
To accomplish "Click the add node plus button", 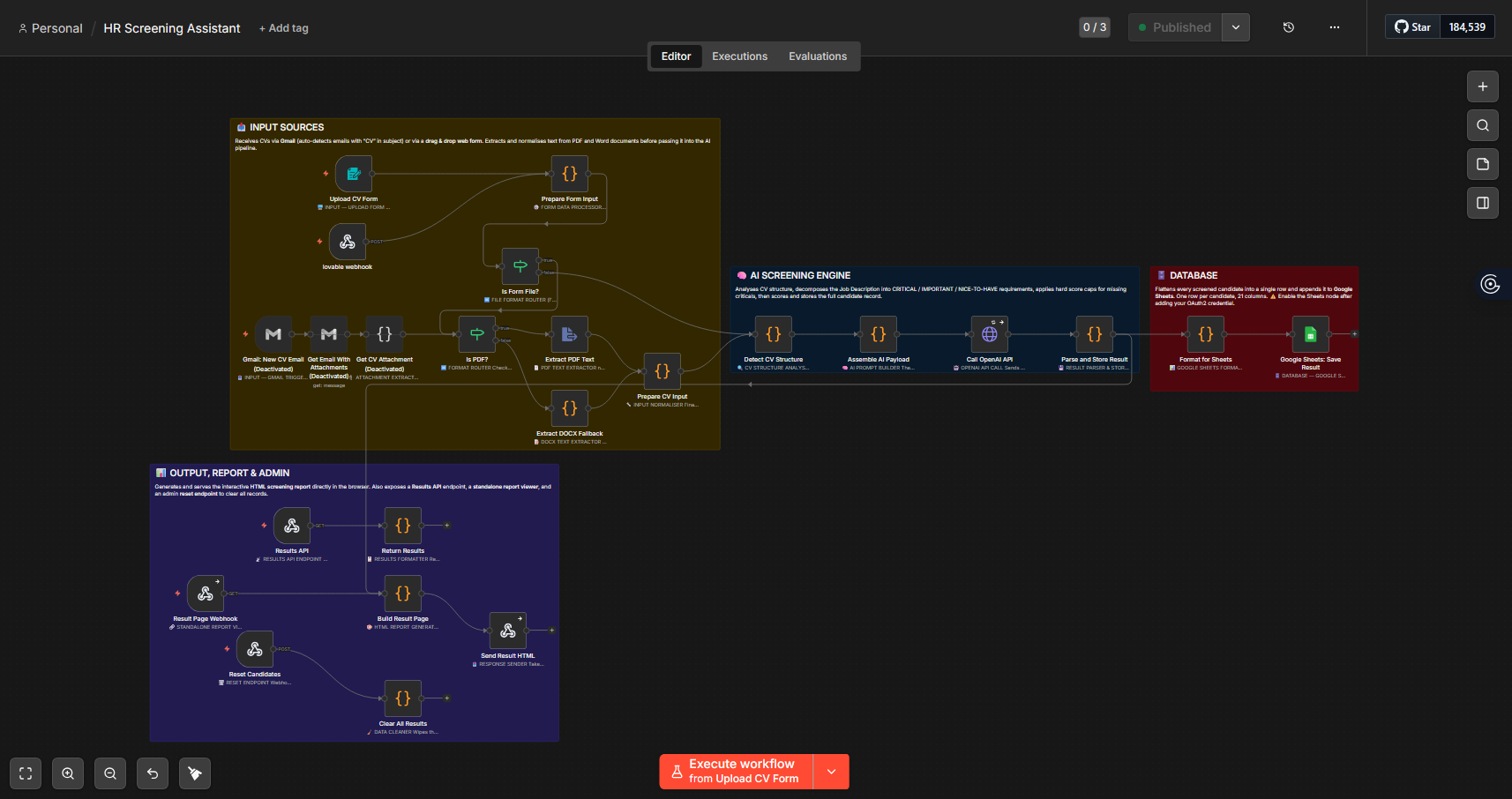I will click(1482, 86).
